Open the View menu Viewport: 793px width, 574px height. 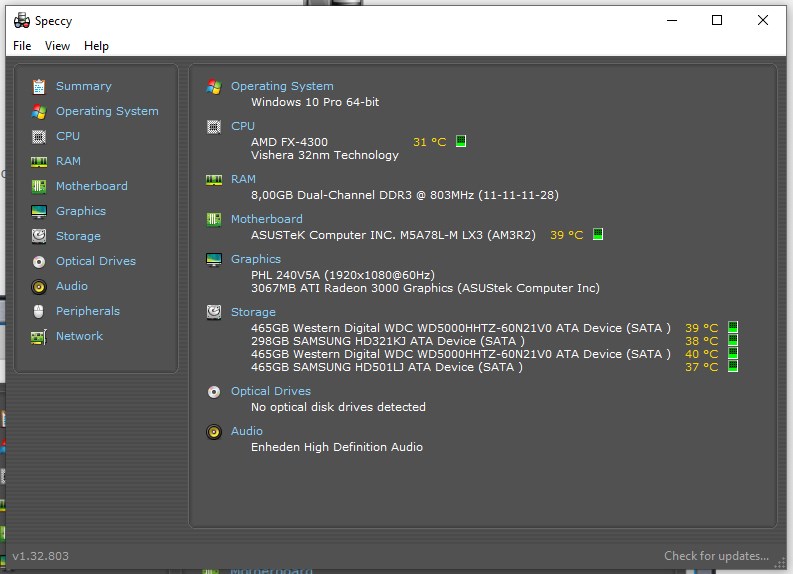point(57,46)
